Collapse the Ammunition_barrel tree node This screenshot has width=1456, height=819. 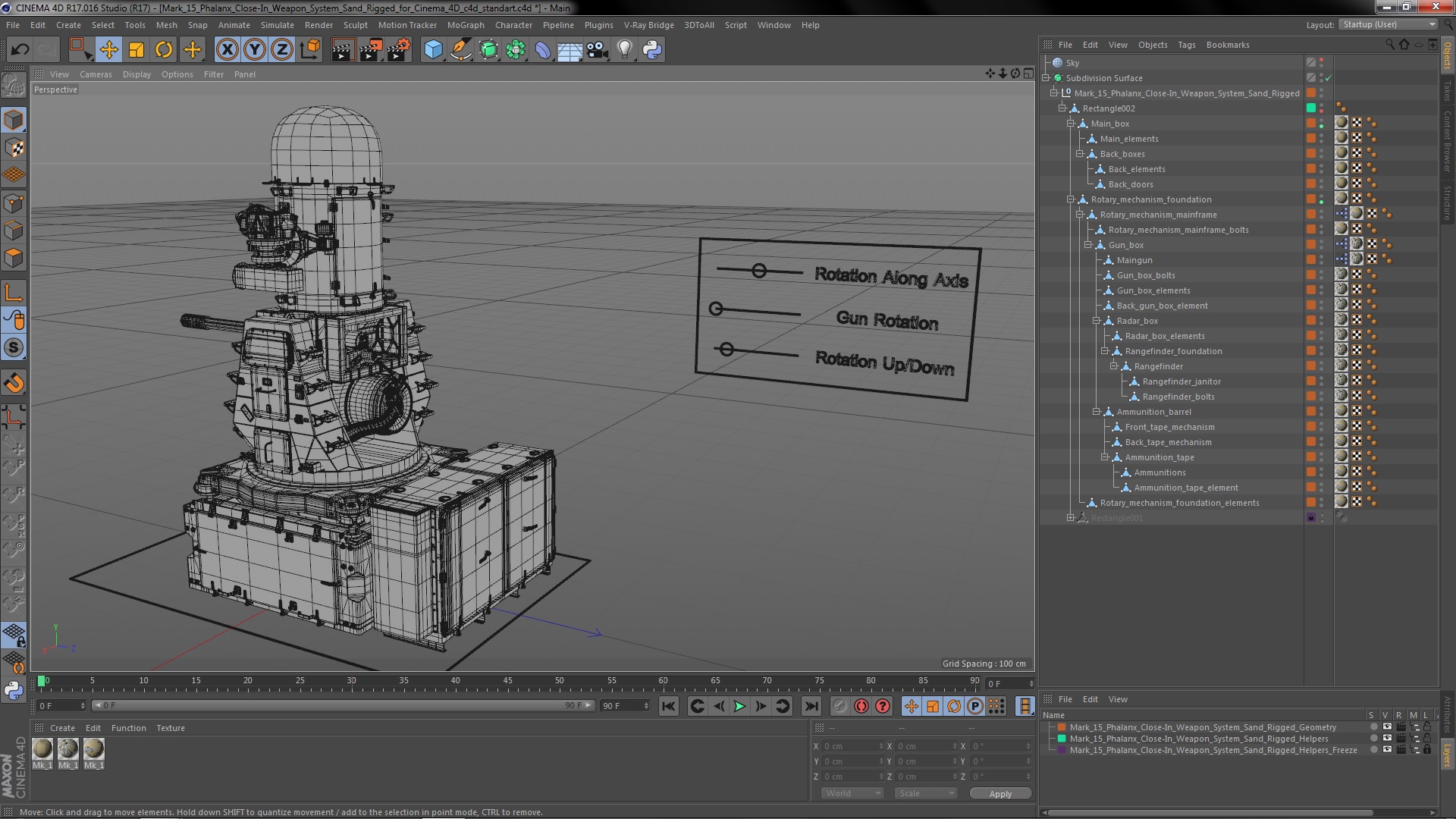1096,412
